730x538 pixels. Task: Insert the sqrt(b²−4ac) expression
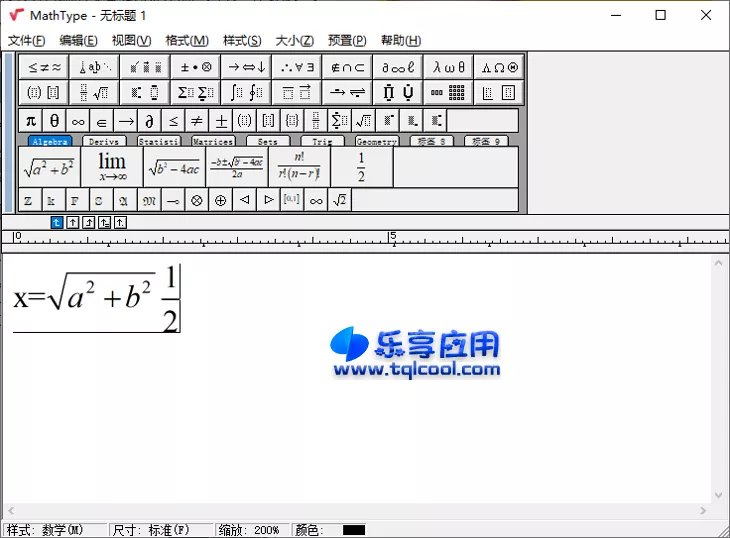point(175,167)
